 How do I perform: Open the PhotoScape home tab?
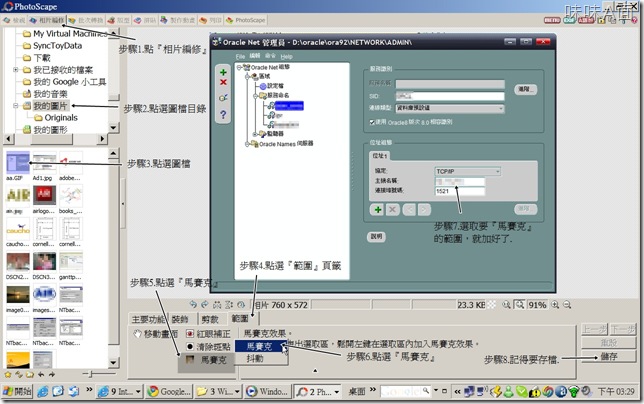[x=246, y=20]
